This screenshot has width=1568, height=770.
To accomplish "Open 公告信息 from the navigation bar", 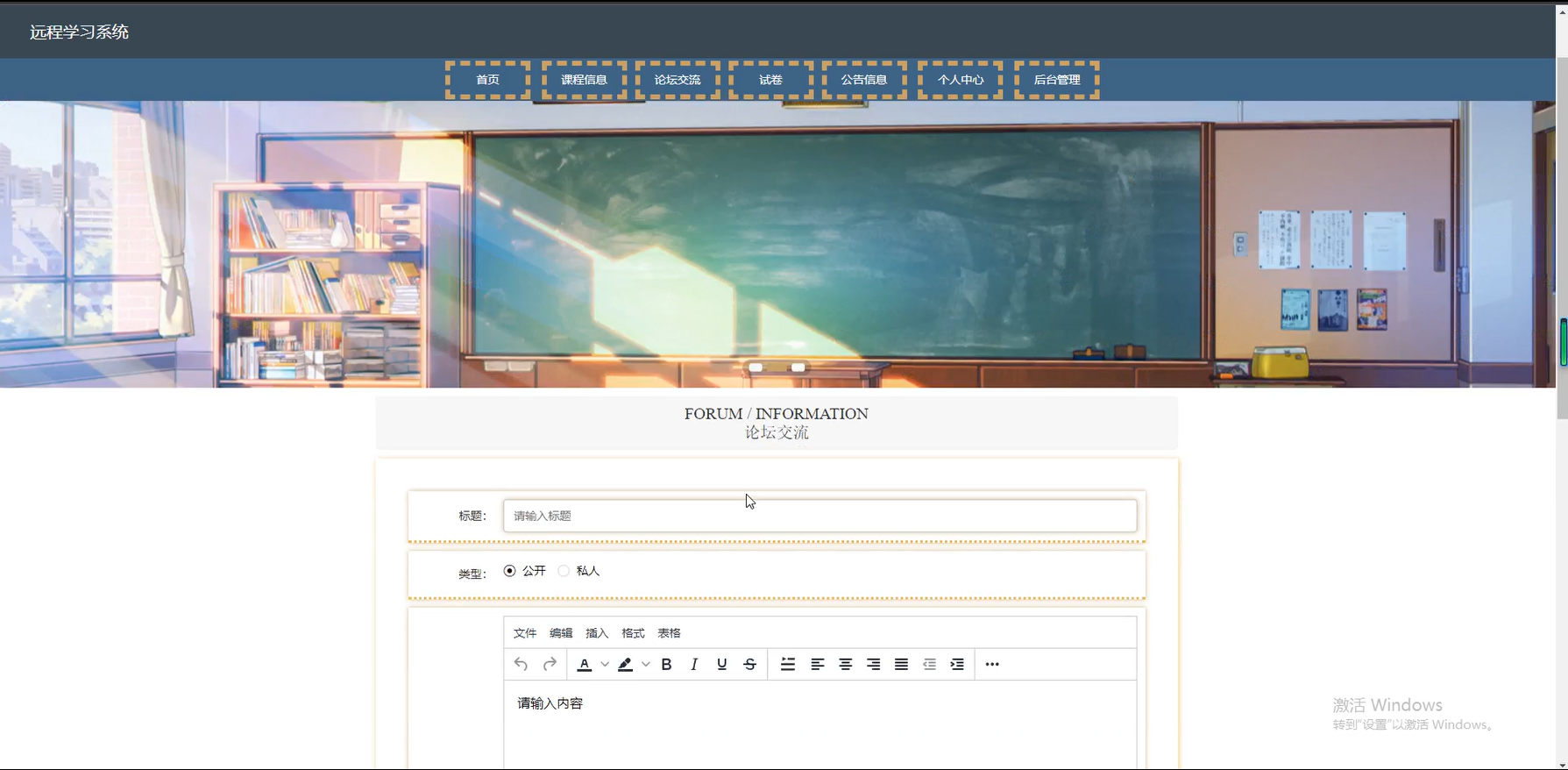I will [864, 80].
